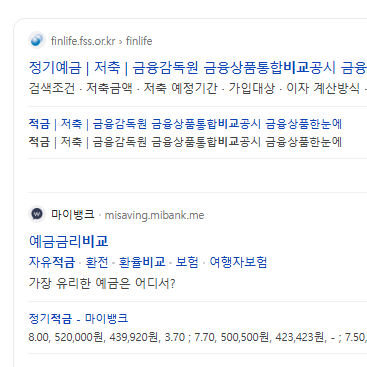
Task: Open the 정기예금 | 저축 | 금융감독원 result title
Action: click(198, 68)
